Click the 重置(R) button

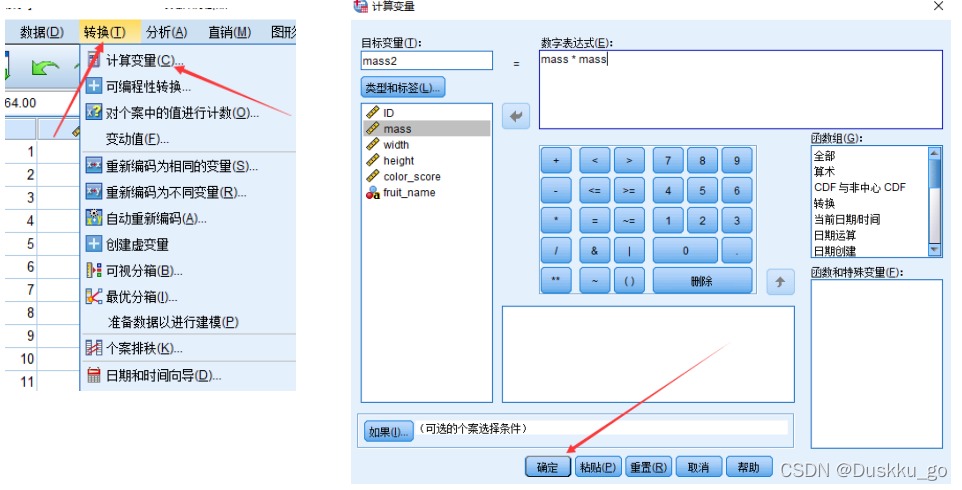(x=648, y=467)
